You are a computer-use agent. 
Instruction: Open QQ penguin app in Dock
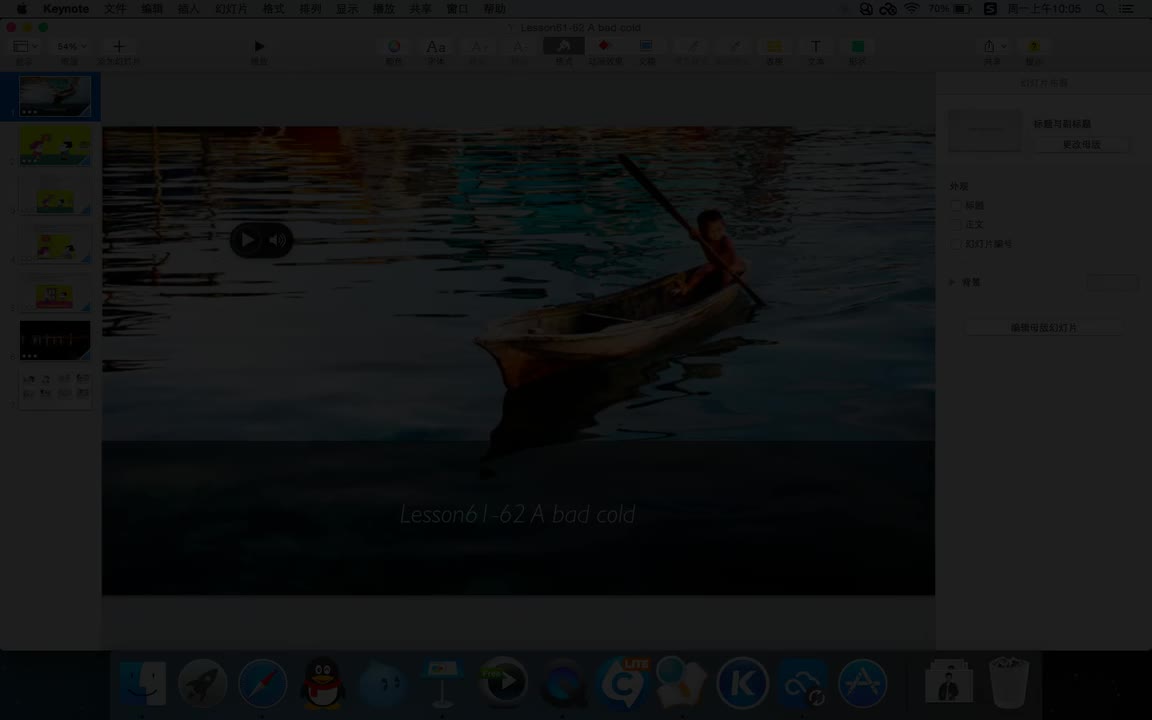coord(323,683)
